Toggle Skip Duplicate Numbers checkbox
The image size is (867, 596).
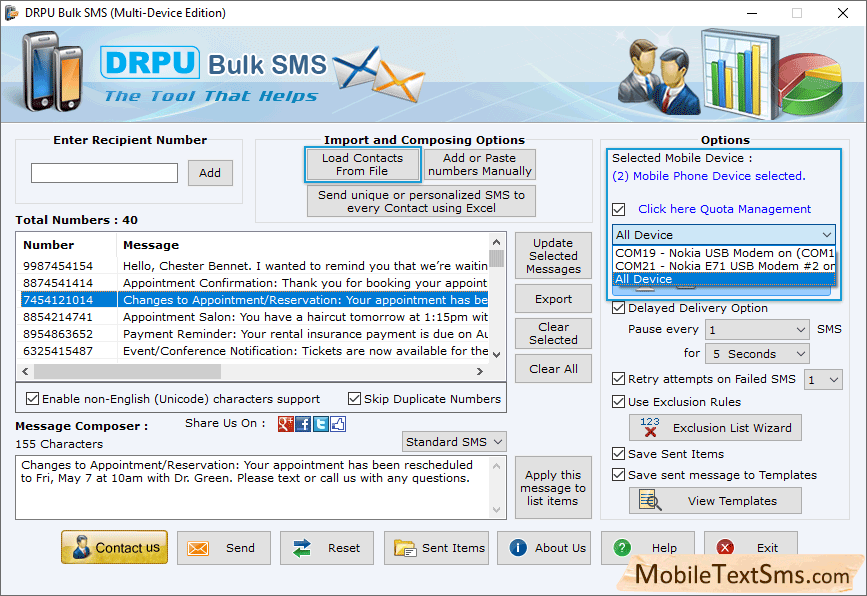click(354, 399)
